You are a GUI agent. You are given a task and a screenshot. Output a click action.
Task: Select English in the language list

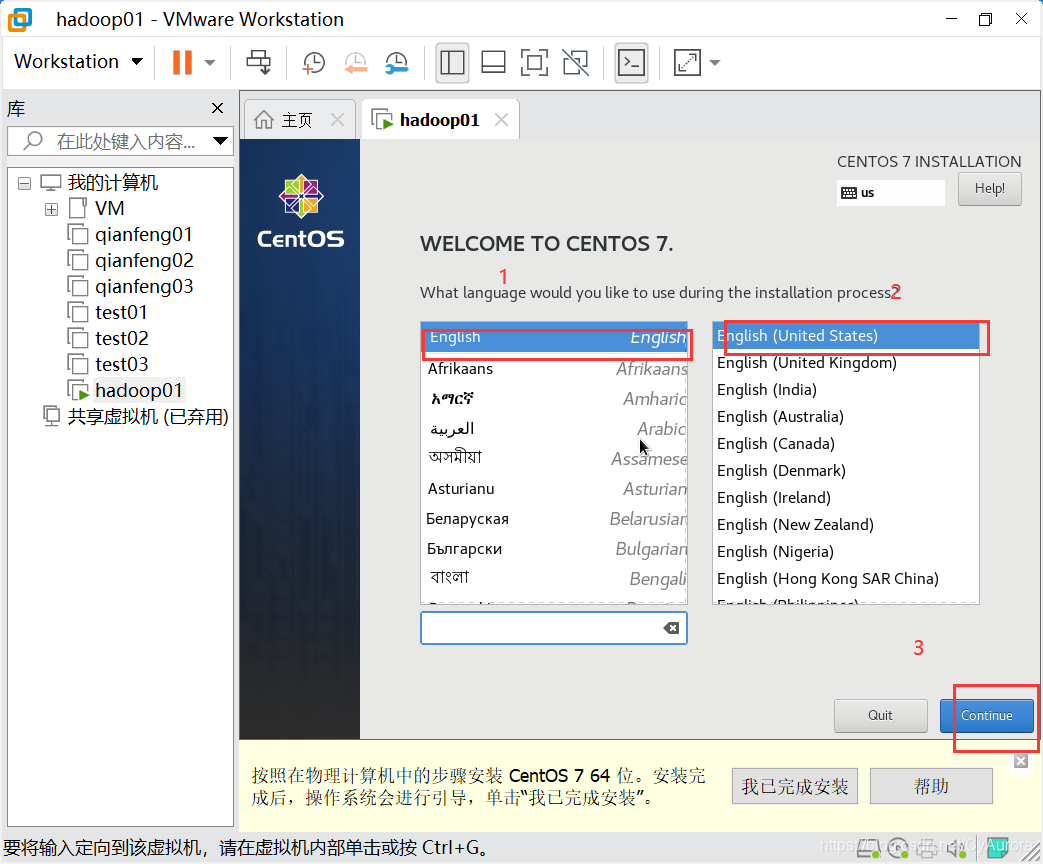554,337
